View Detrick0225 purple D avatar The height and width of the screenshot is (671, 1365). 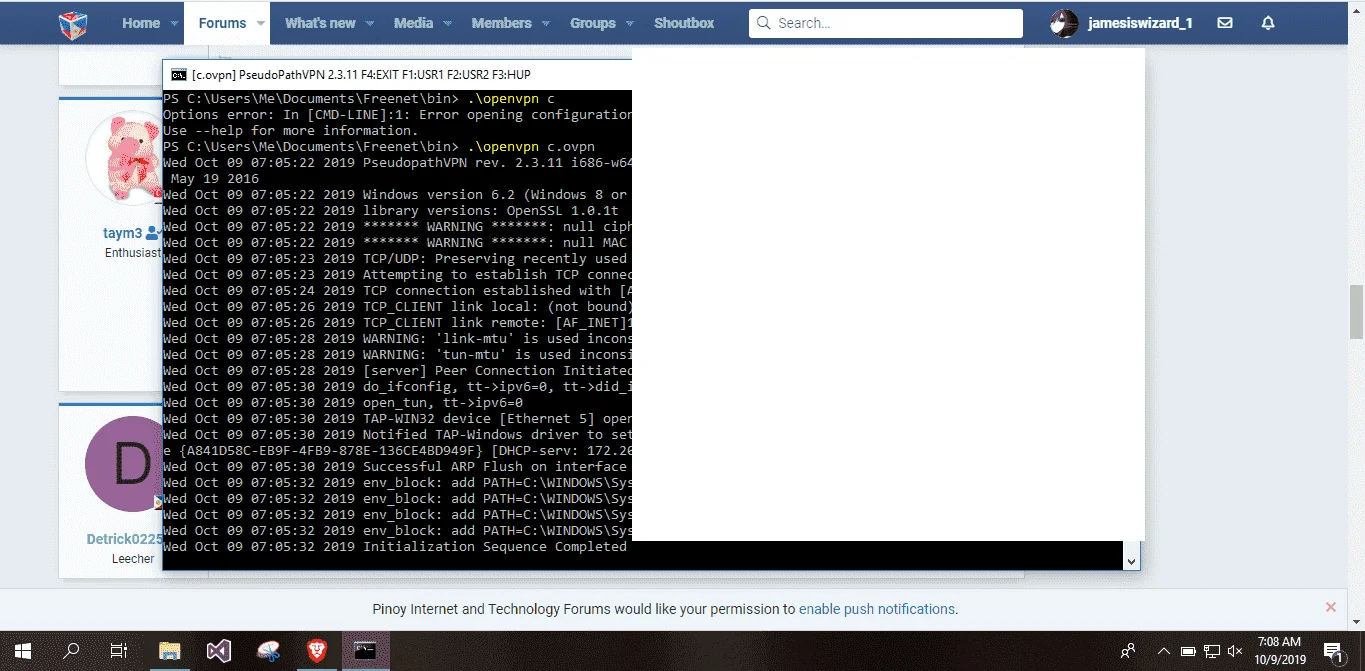(124, 464)
